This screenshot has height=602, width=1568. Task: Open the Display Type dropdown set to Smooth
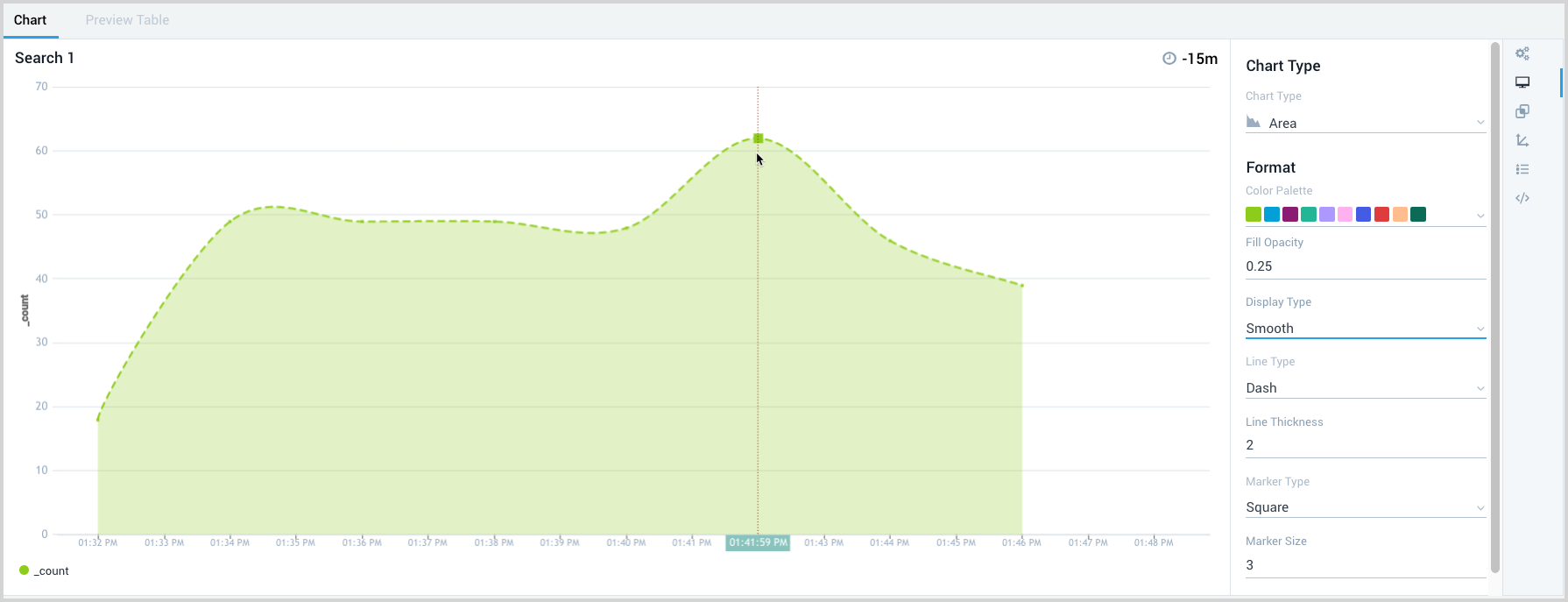[1365, 329]
